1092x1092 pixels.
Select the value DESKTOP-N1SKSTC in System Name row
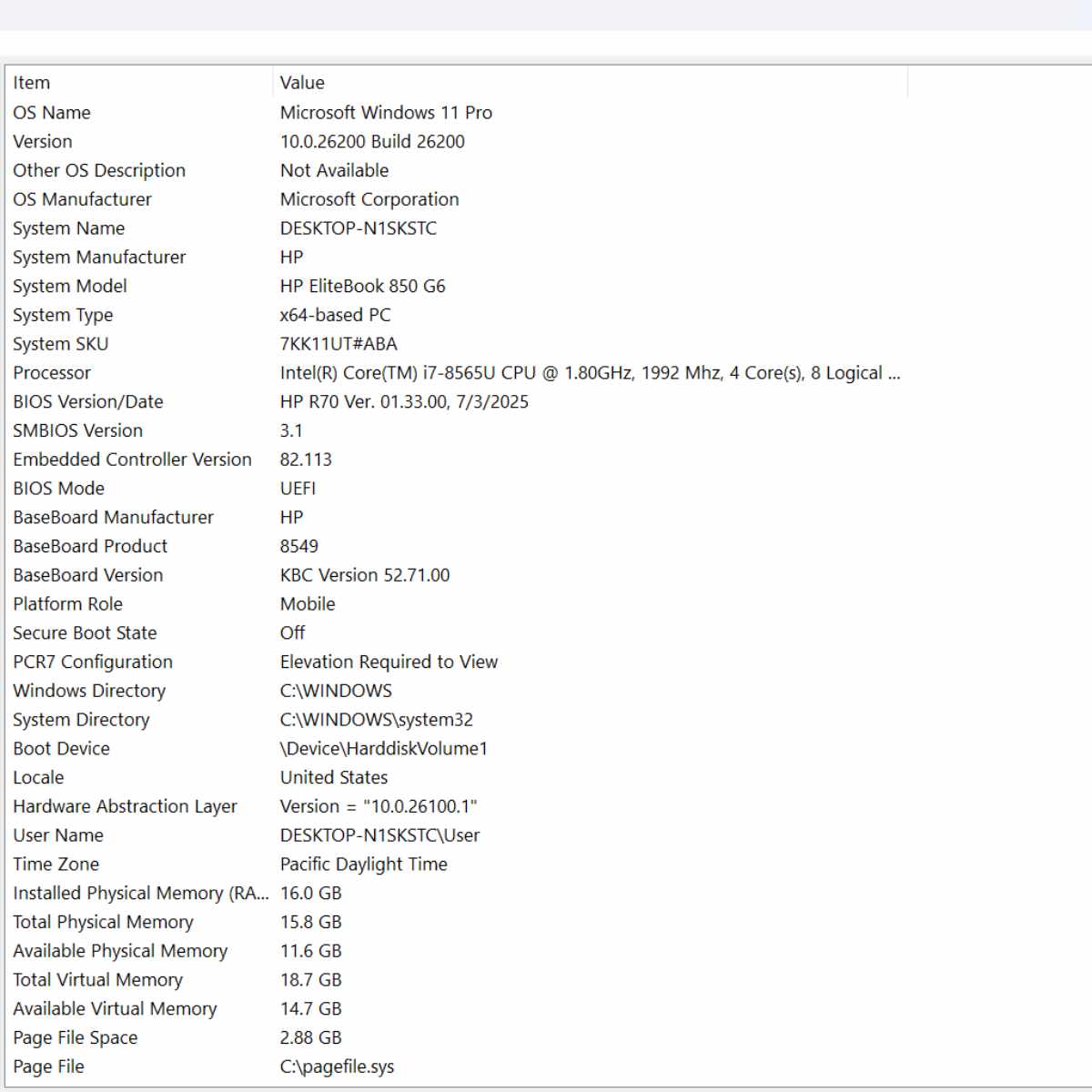click(359, 228)
